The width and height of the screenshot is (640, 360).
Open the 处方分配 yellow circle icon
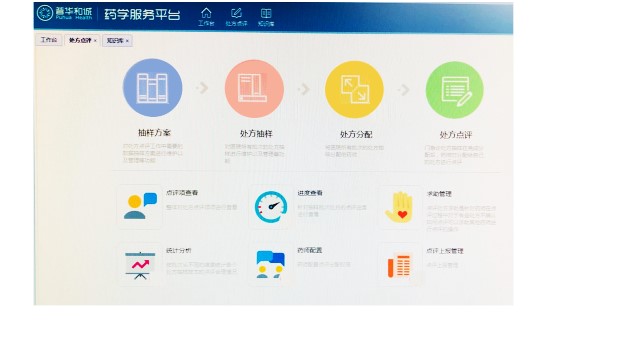[354, 90]
